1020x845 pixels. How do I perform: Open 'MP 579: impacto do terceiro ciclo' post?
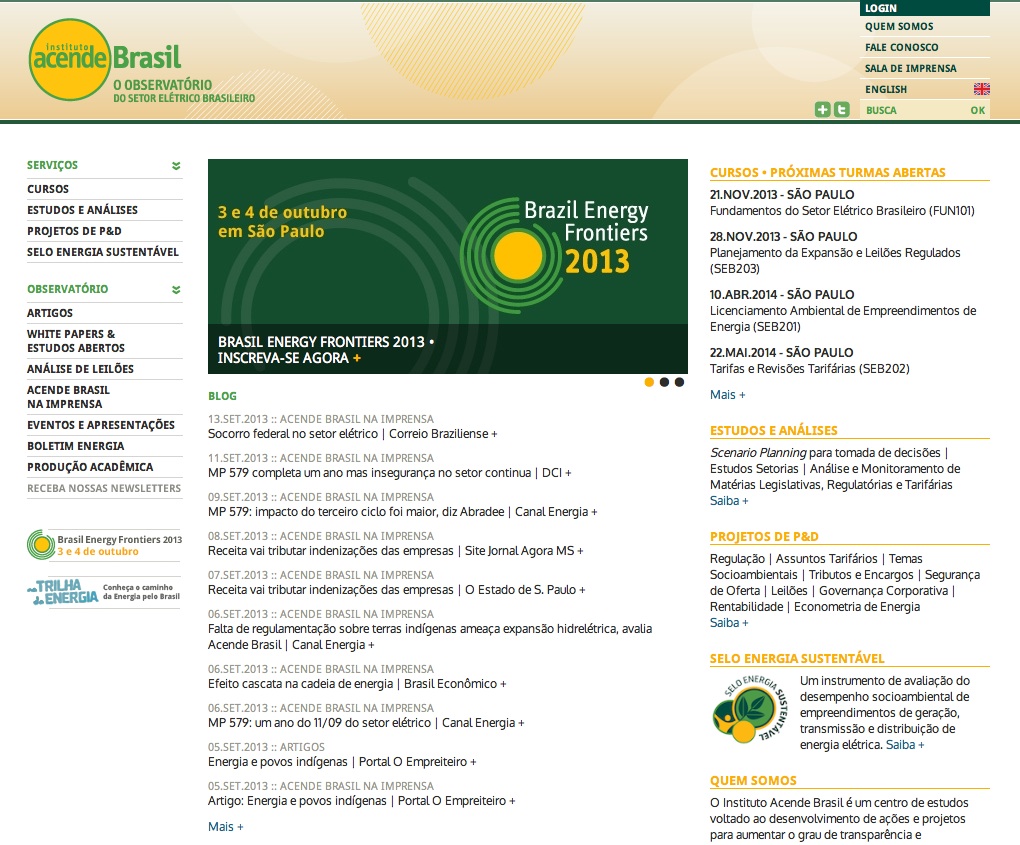point(403,512)
